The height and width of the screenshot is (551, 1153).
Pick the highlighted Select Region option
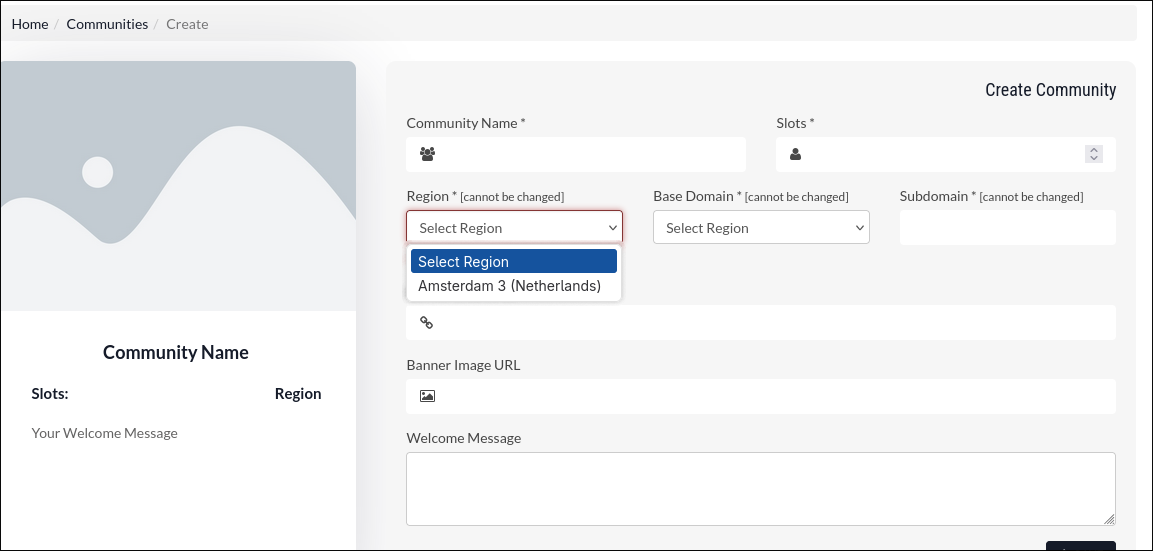point(513,261)
